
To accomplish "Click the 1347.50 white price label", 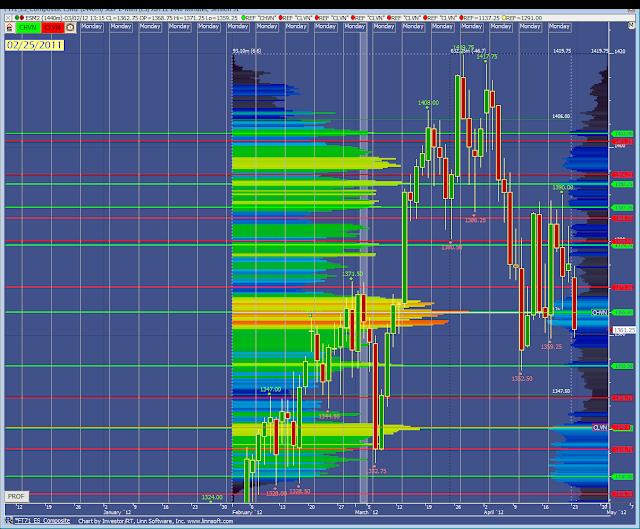I will 561,391.
